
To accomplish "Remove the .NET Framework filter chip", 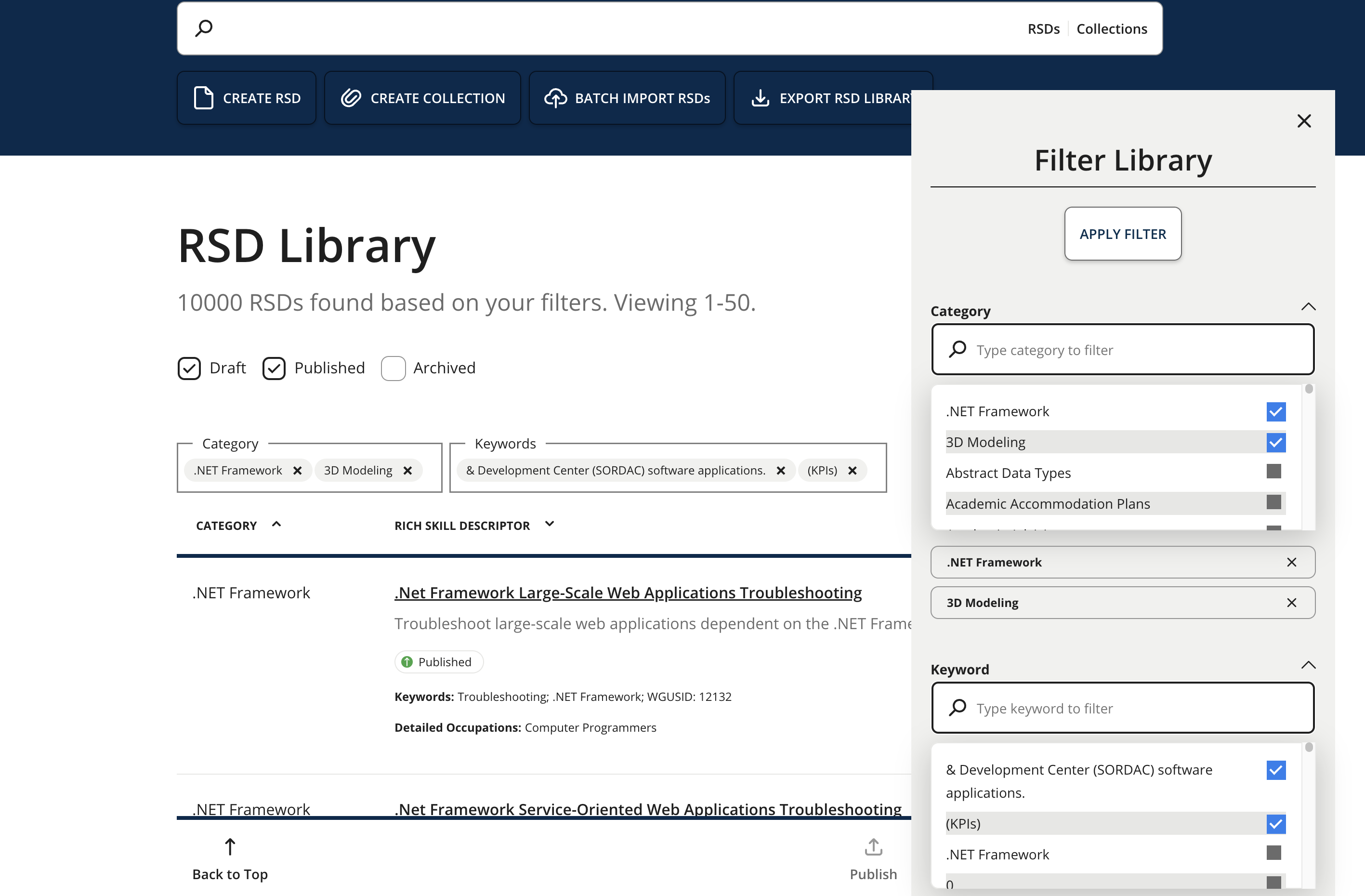I will click(x=298, y=470).
